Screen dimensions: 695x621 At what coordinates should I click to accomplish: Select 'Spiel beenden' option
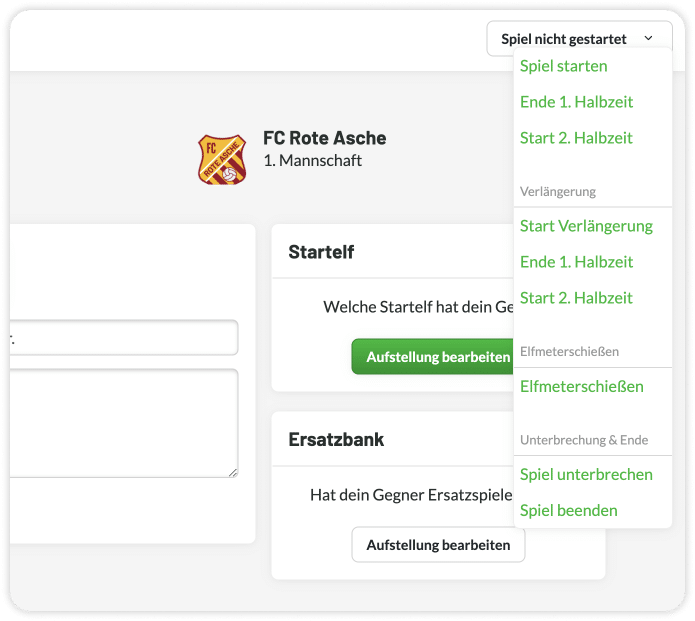(568, 511)
